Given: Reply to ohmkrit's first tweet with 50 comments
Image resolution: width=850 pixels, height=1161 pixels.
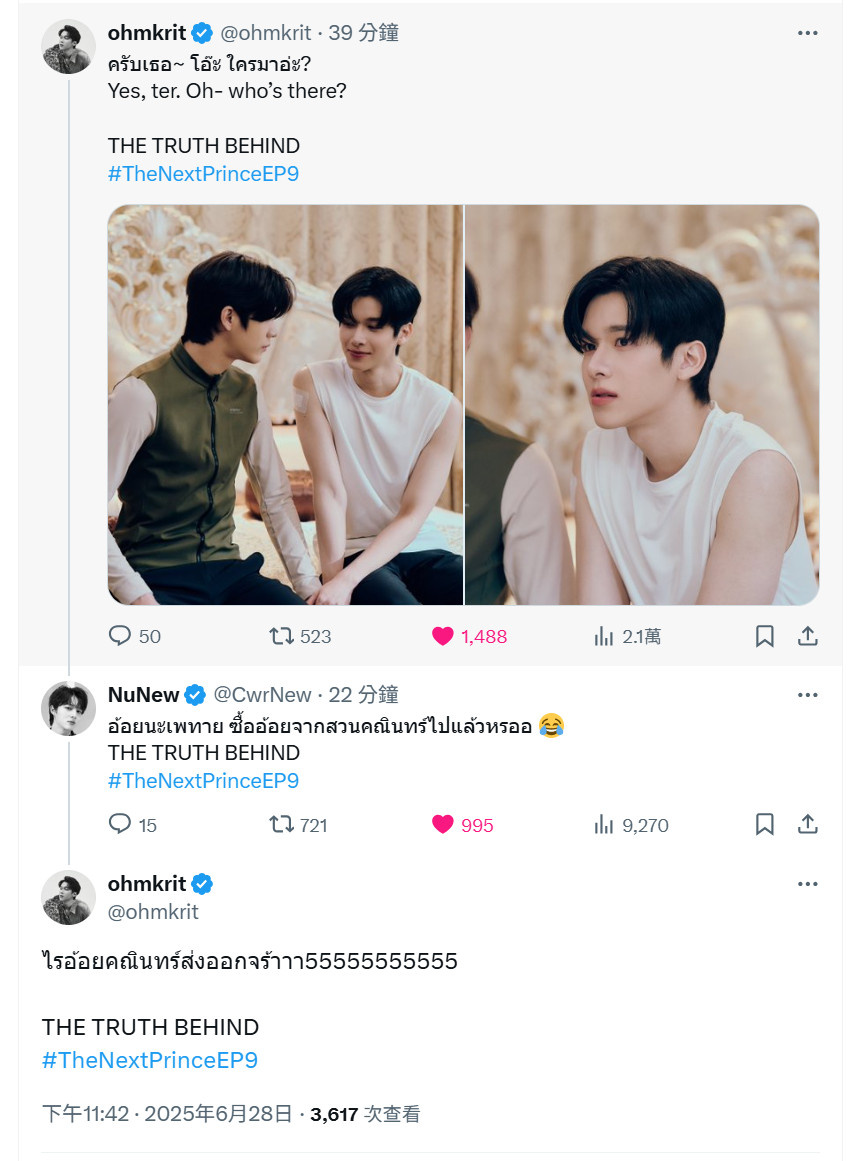Looking at the screenshot, I should (134, 636).
